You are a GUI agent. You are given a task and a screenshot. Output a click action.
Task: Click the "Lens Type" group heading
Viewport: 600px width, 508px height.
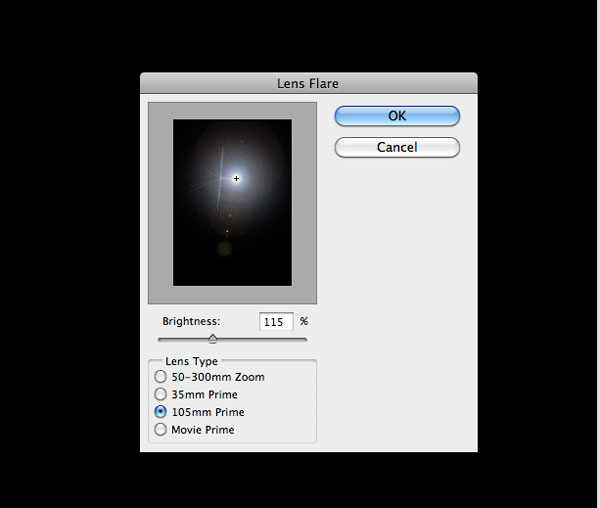(x=190, y=361)
